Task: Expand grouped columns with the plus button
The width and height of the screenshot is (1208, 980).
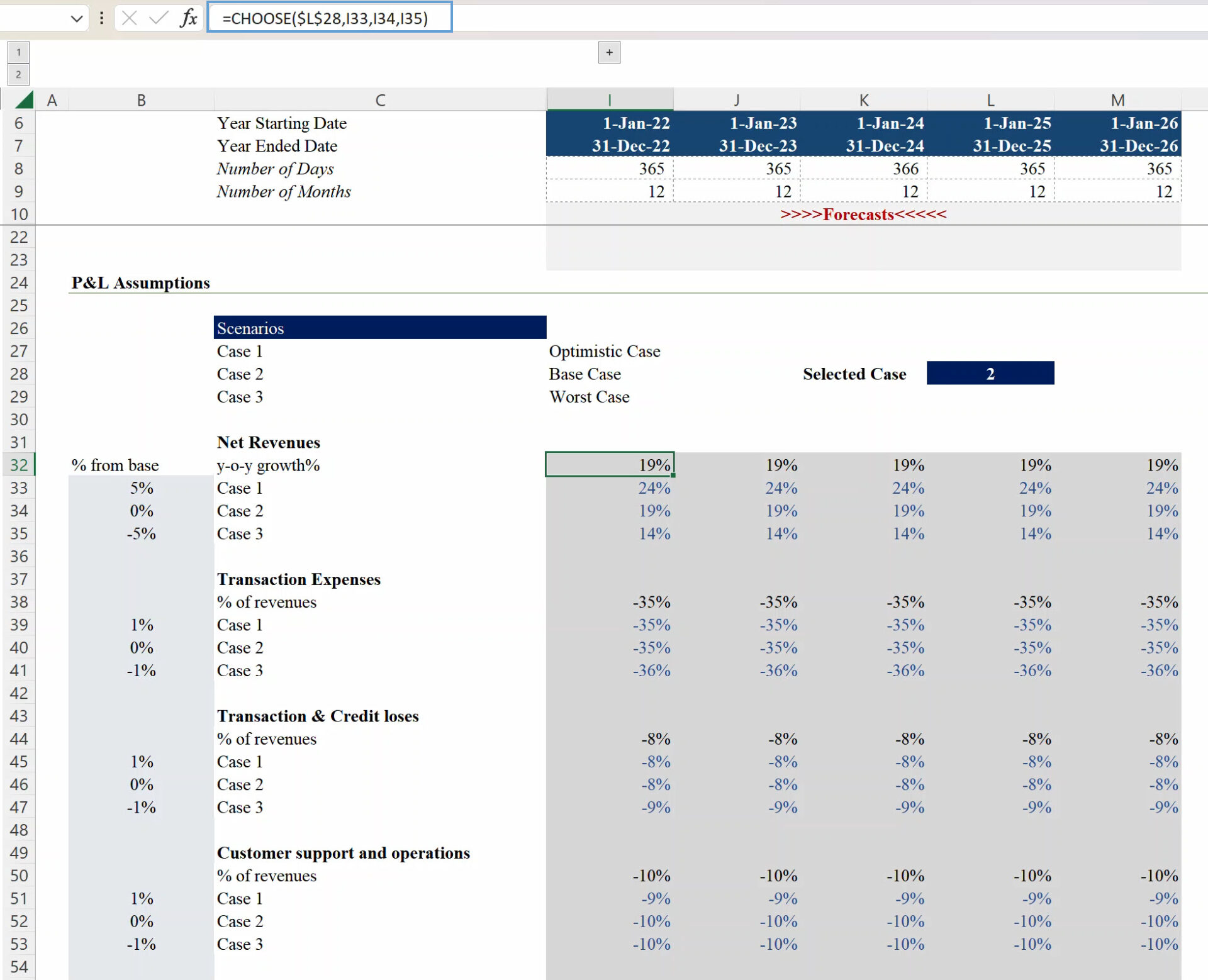Action: (609, 52)
